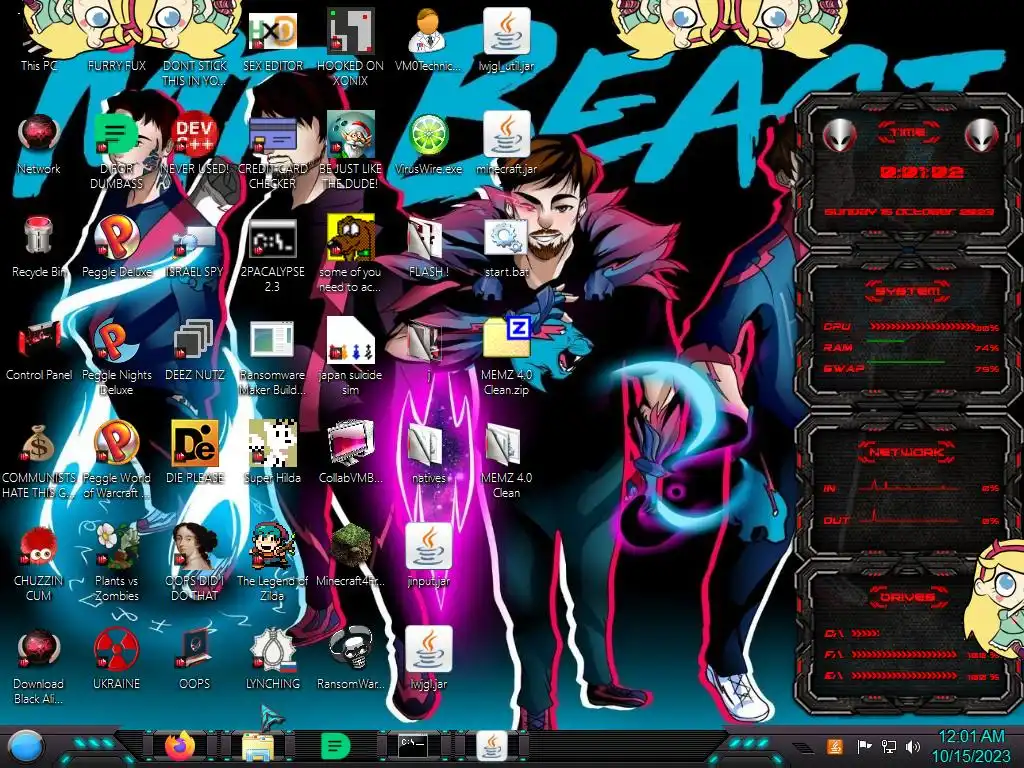Open the Action Center flag icon
This screenshot has width=1024, height=768.
tap(864, 746)
